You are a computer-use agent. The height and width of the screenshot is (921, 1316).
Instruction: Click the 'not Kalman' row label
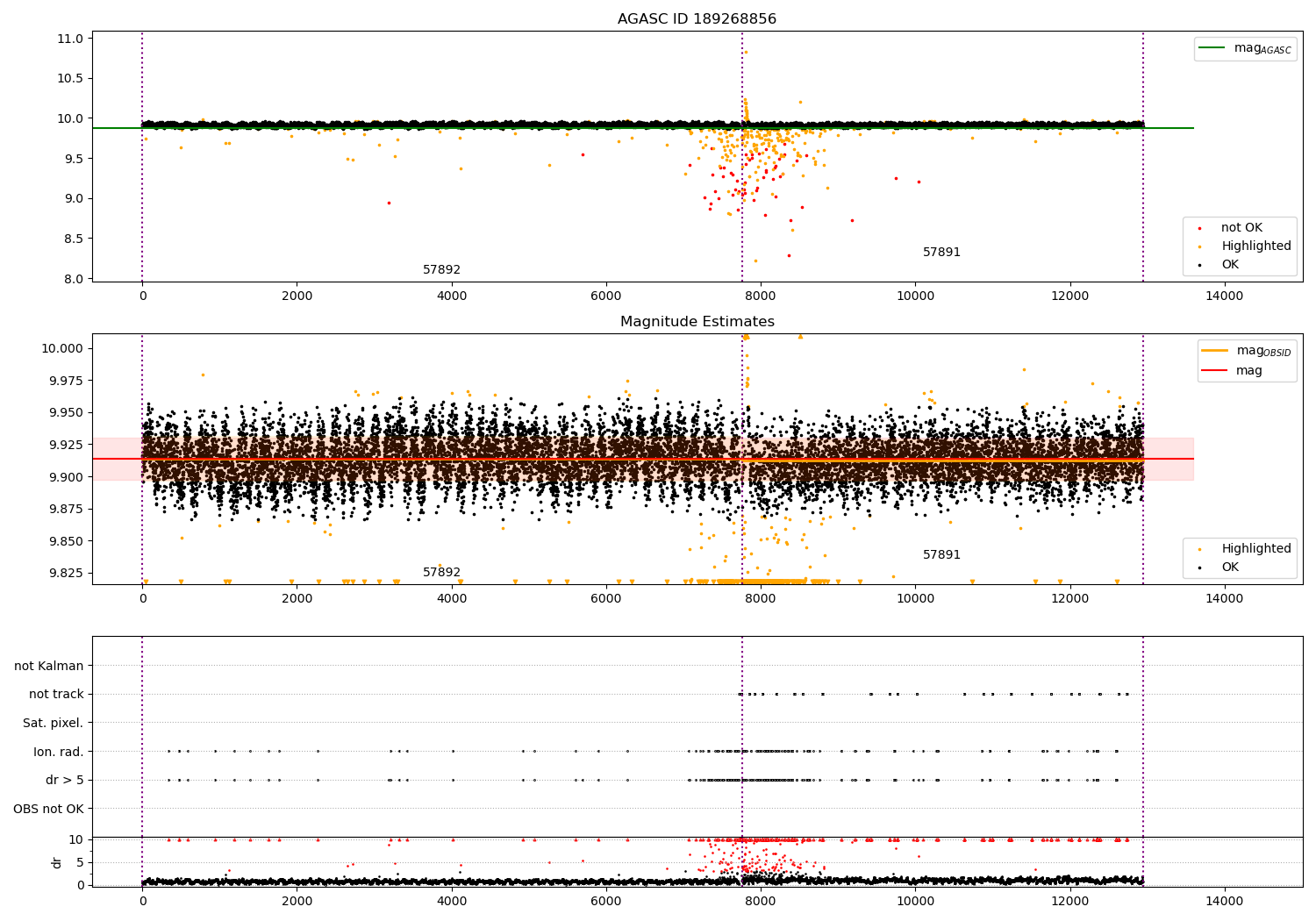[x=49, y=666]
